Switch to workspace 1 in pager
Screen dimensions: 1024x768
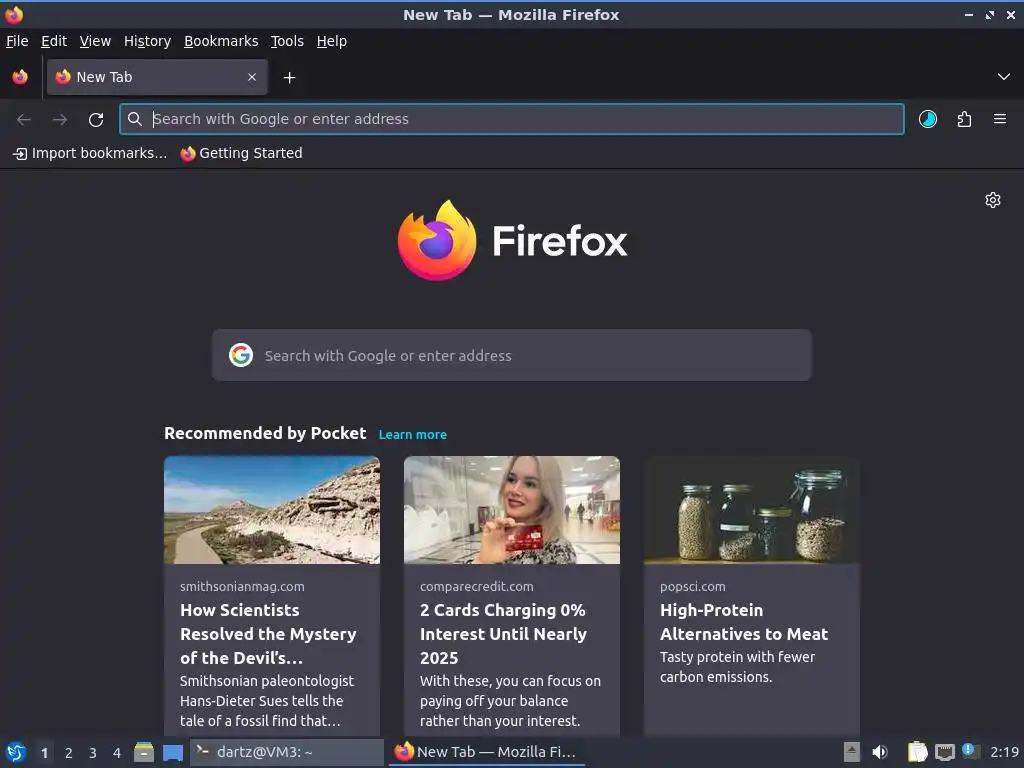click(44, 753)
